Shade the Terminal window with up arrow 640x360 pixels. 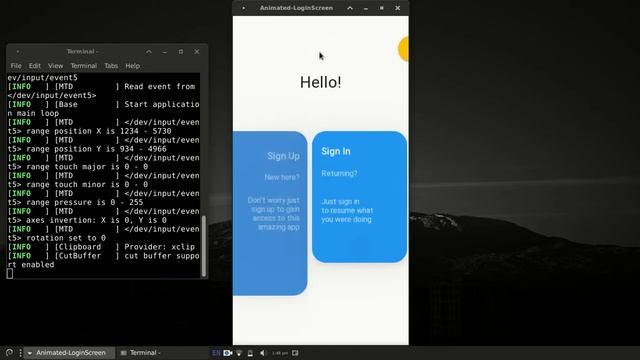(149, 52)
